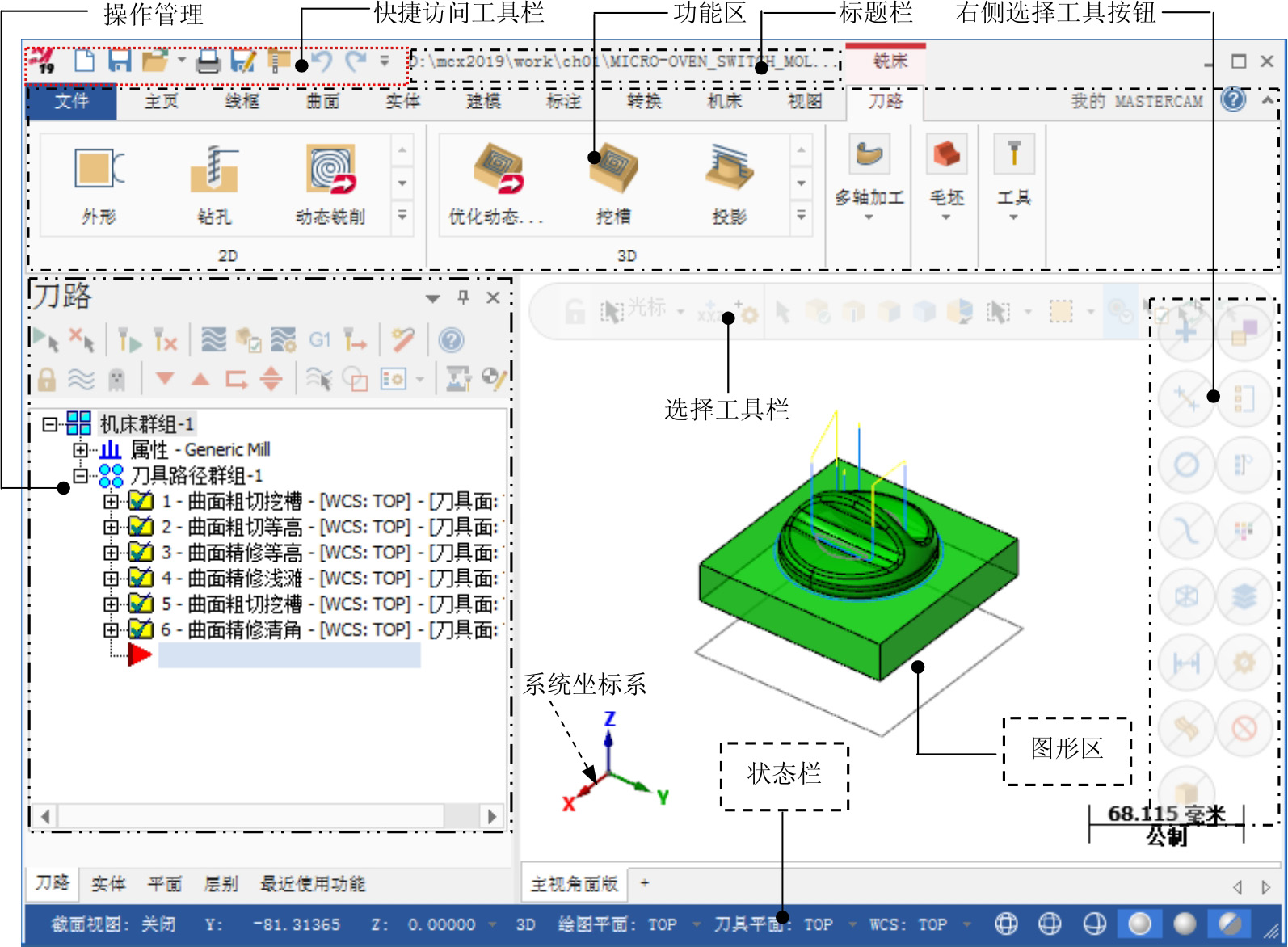Select the 钻孔 drill toolpath icon
Screen dimensions: 1288x947
(214, 170)
